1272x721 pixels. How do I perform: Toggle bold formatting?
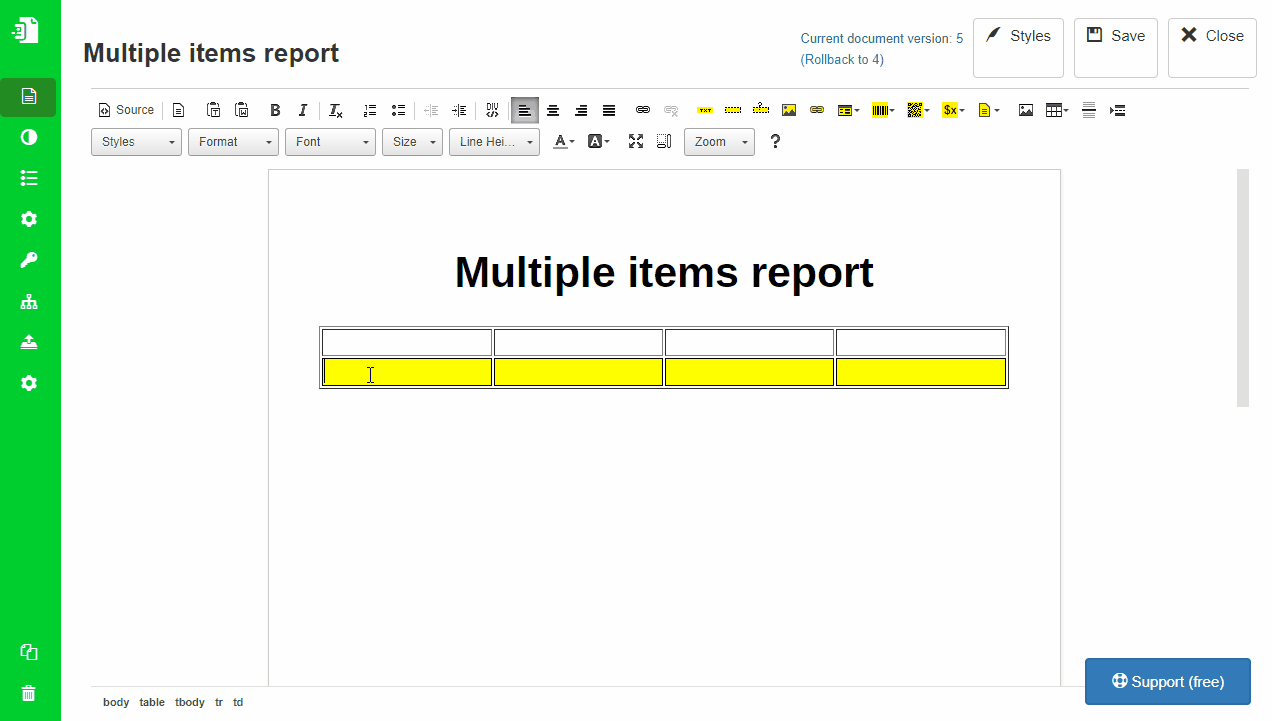point(275,110)
